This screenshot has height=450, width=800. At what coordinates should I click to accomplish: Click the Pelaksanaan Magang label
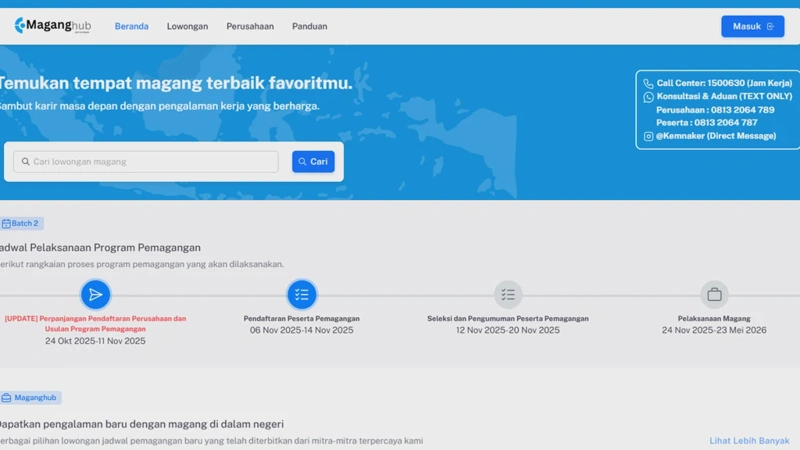(714, 318)
